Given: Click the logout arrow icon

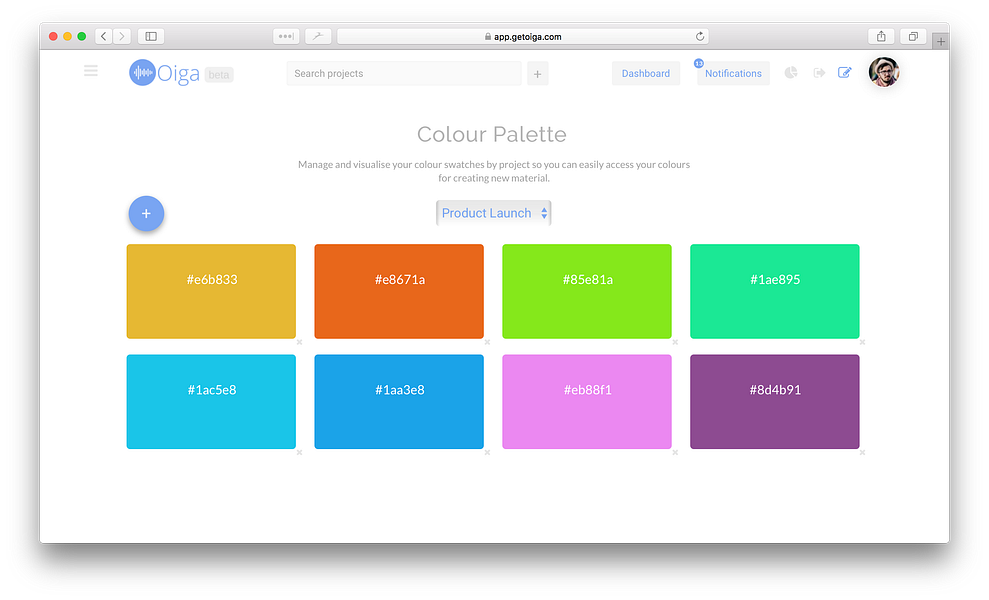Looking at the screenshot, I should (x=819, y=73).
